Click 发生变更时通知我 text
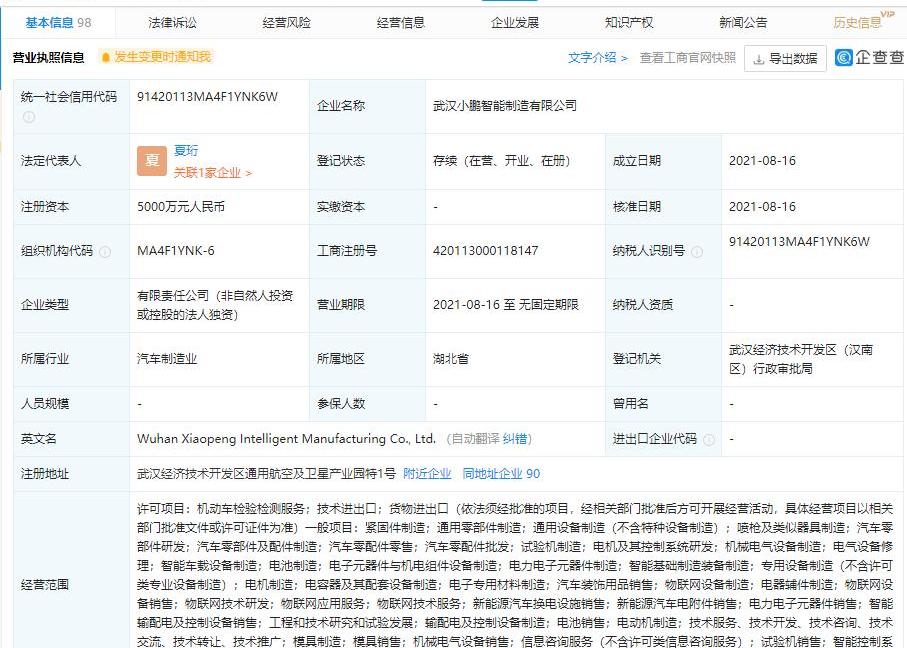907x648 pixels. [x=163, y=57]
